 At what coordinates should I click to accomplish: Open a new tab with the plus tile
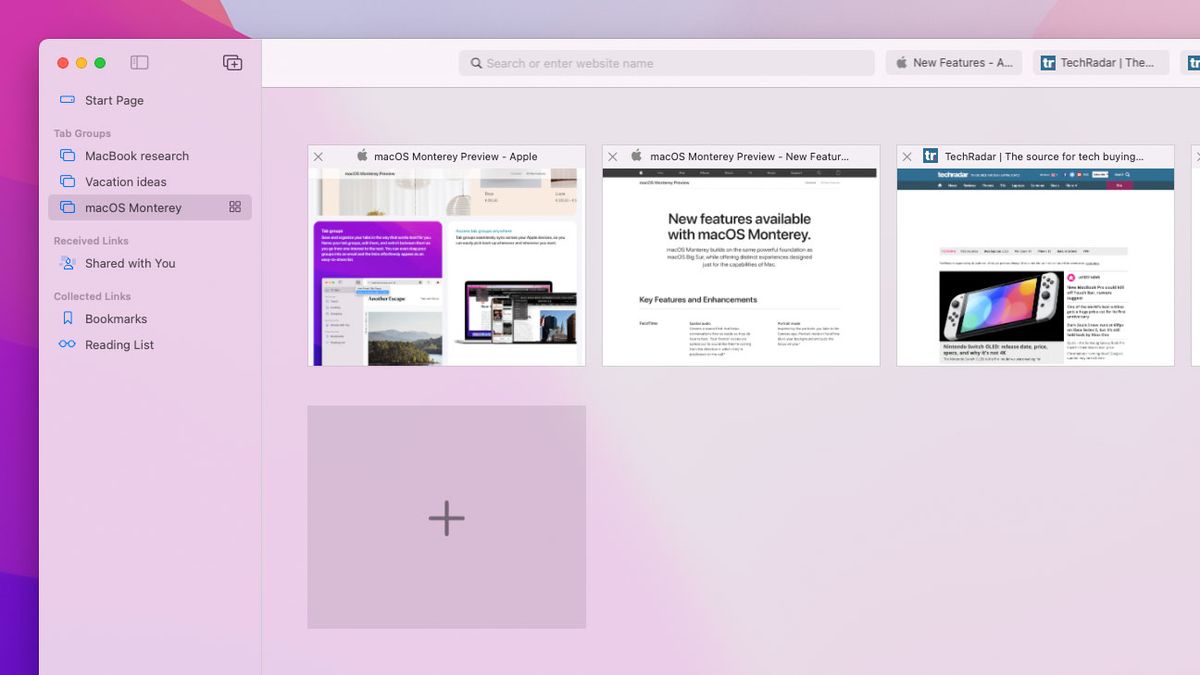(x=446, y=517)
